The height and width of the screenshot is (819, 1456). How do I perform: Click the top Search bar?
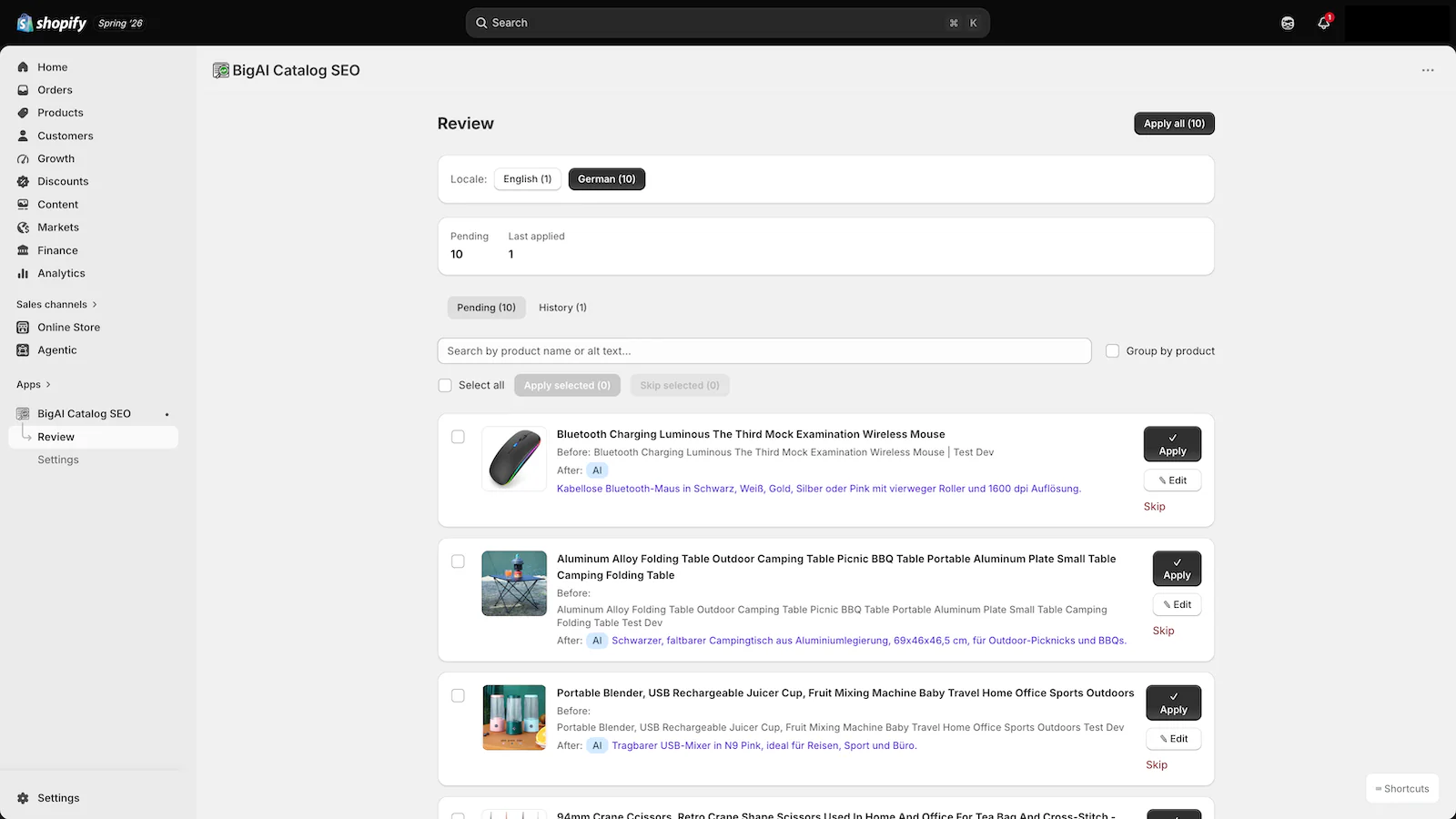pos(728,23)
